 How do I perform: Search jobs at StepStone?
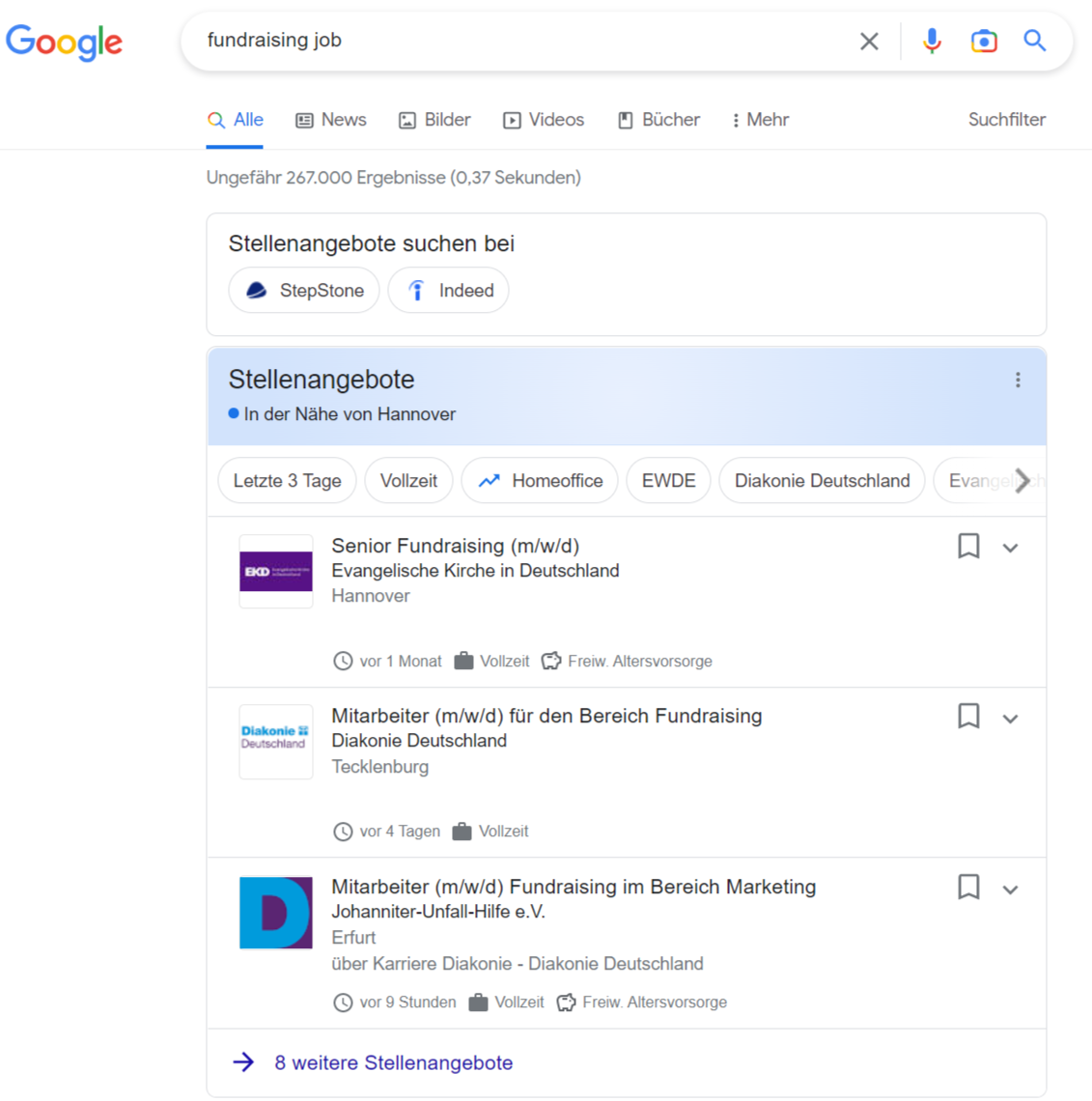click(304, 290)
